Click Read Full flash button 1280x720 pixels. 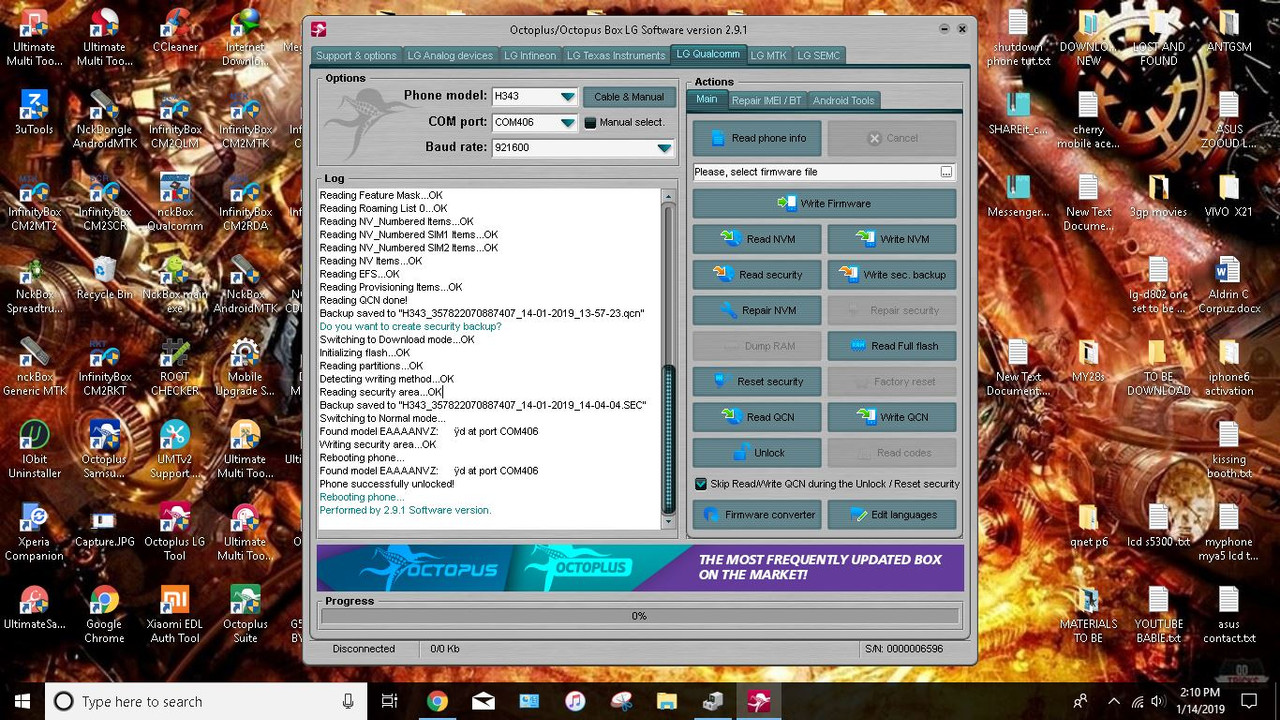[892, 346]
